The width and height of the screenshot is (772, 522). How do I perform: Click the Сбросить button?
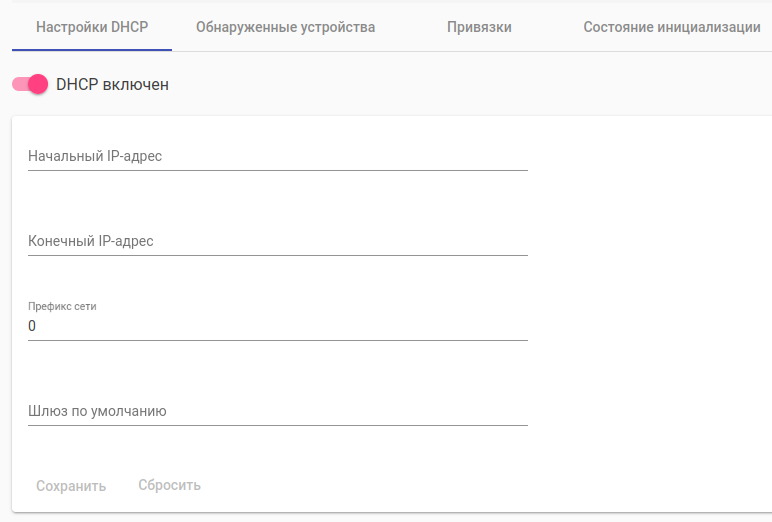(x=169, y=486)
